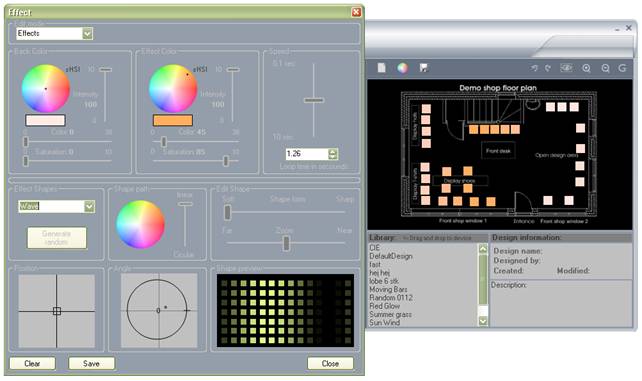The image size is (642, 381).
Task: Open the color wheel effect editor icon
Action: click(x=402, y=68)
